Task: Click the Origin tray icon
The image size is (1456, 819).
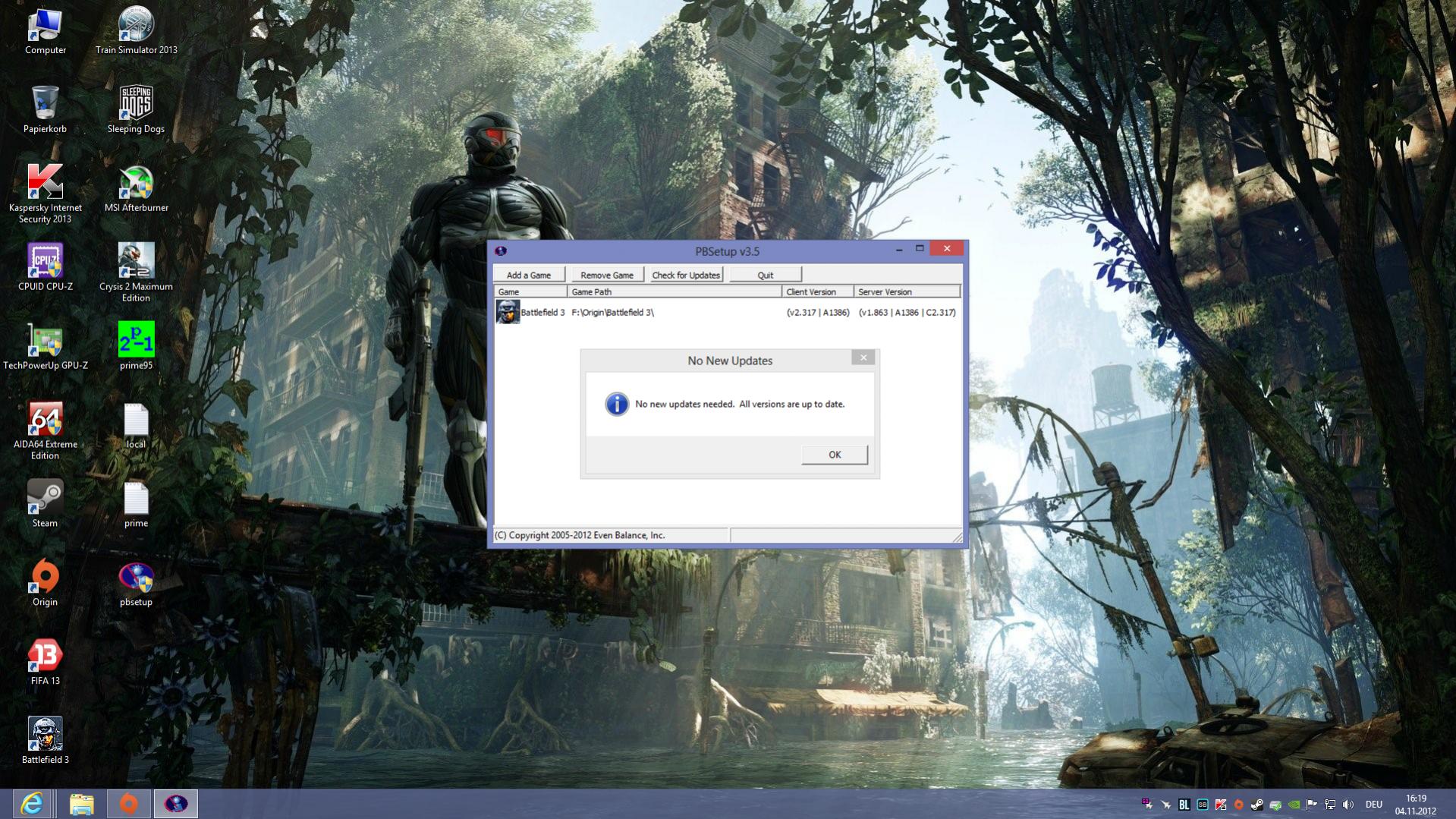Action: click(x=1239, y=805)
